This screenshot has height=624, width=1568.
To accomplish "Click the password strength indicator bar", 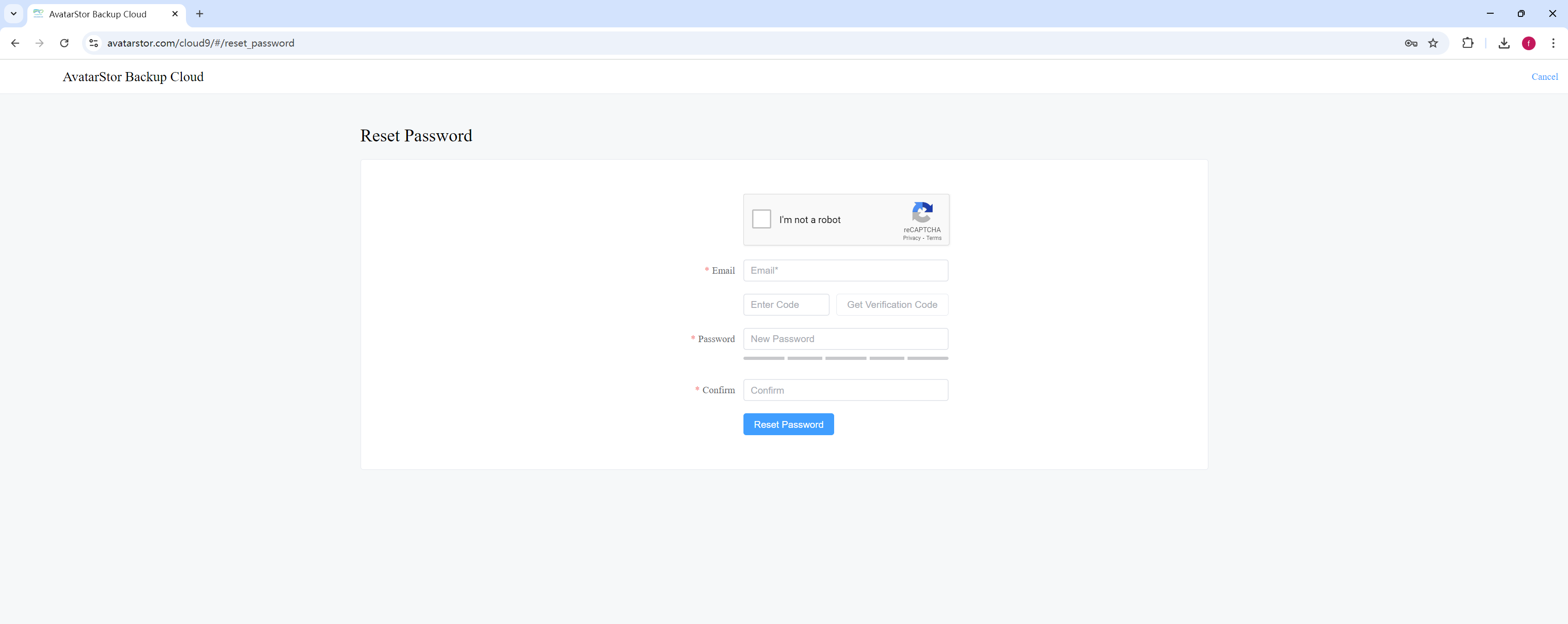I will pyautogui.click(x=846, y=359).
